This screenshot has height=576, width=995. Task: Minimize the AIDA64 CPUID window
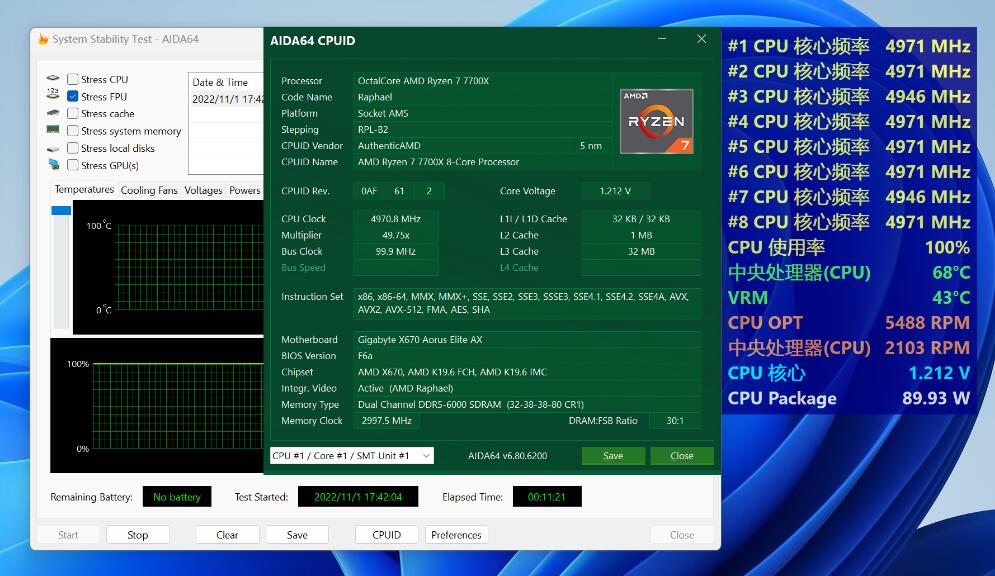662,39
